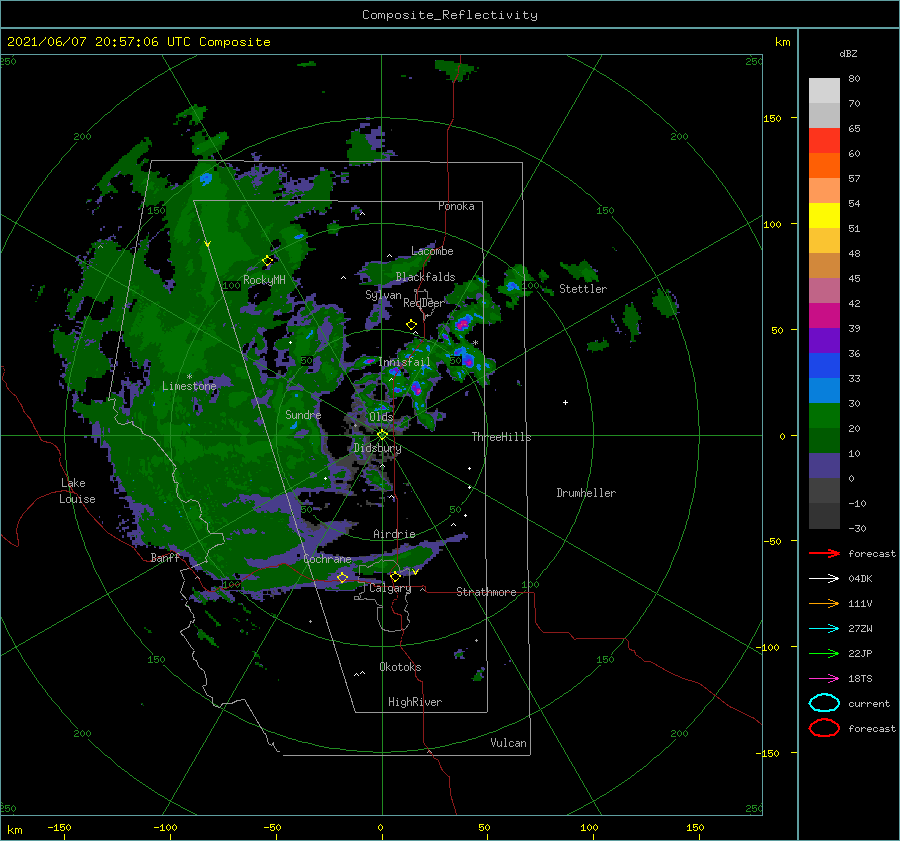Click the Didsbury city label
The image size is (900, 841).
[x=377, y=448]
